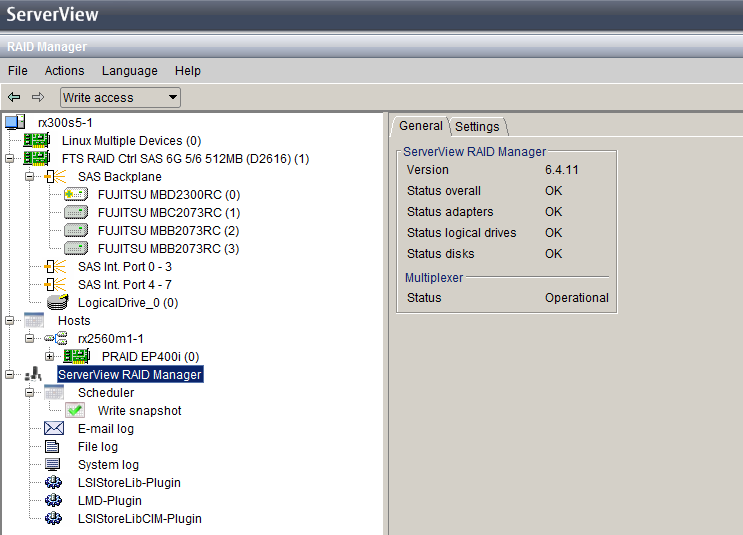Click the File log document icon
Viewport: 743px width, 535px height.
(52, 446)
